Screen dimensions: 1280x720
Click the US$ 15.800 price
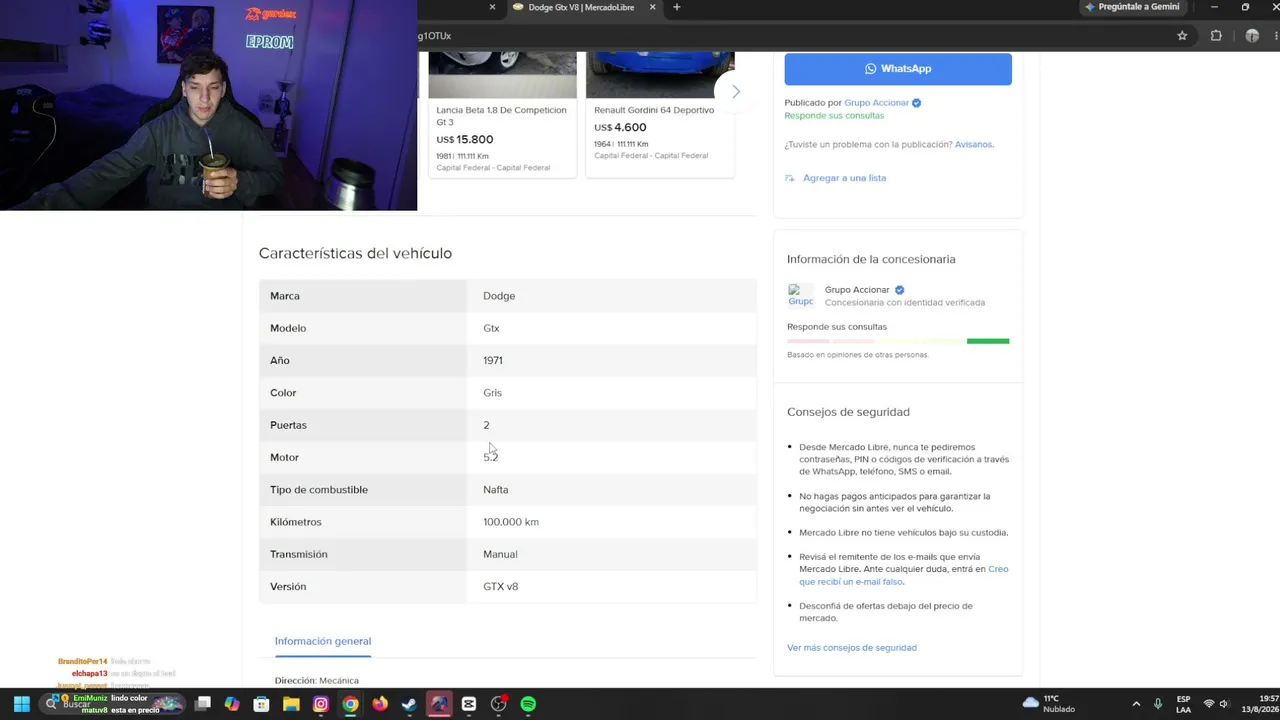coord(465,140)
